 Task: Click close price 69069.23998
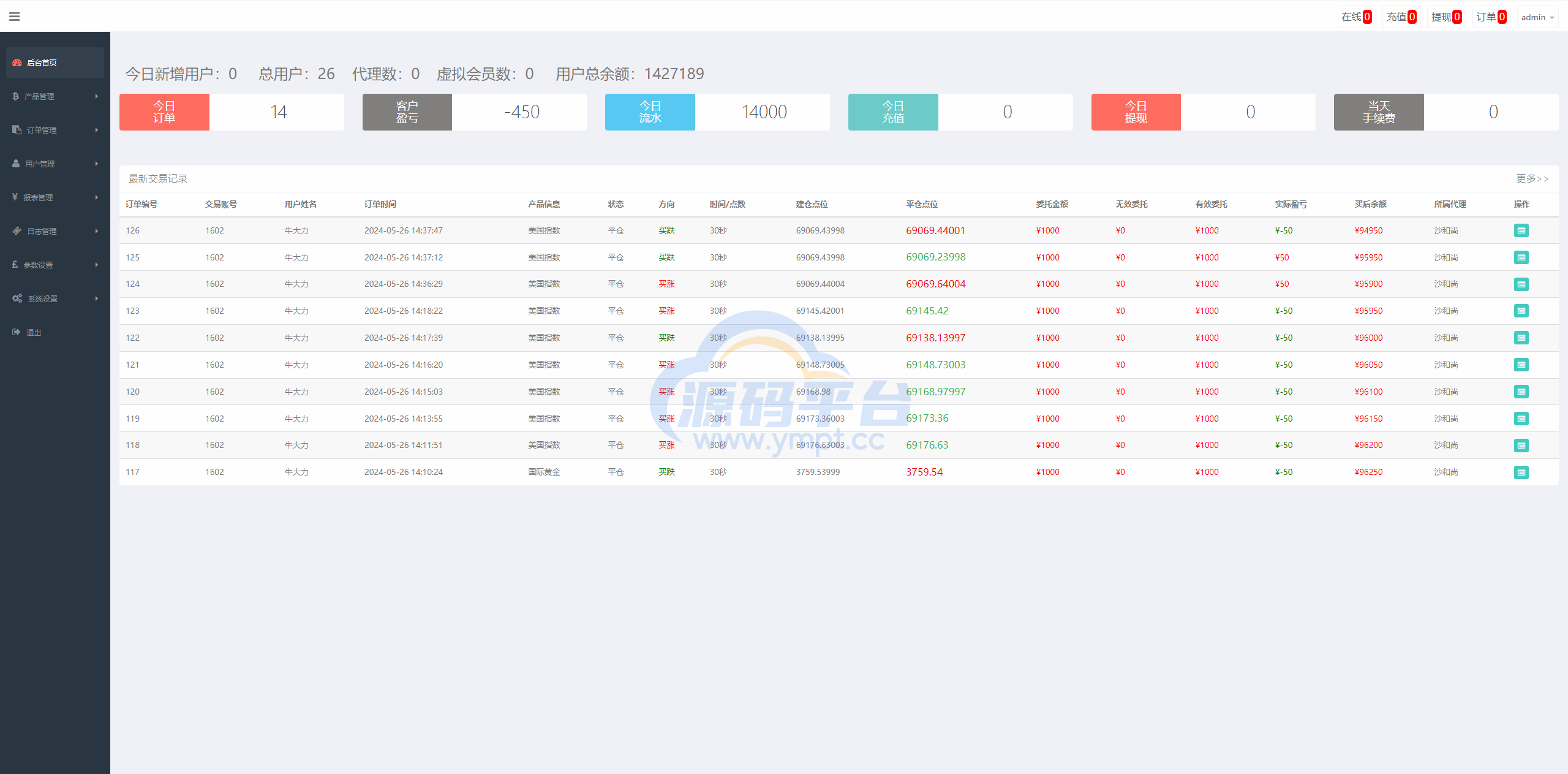[935, 257]
